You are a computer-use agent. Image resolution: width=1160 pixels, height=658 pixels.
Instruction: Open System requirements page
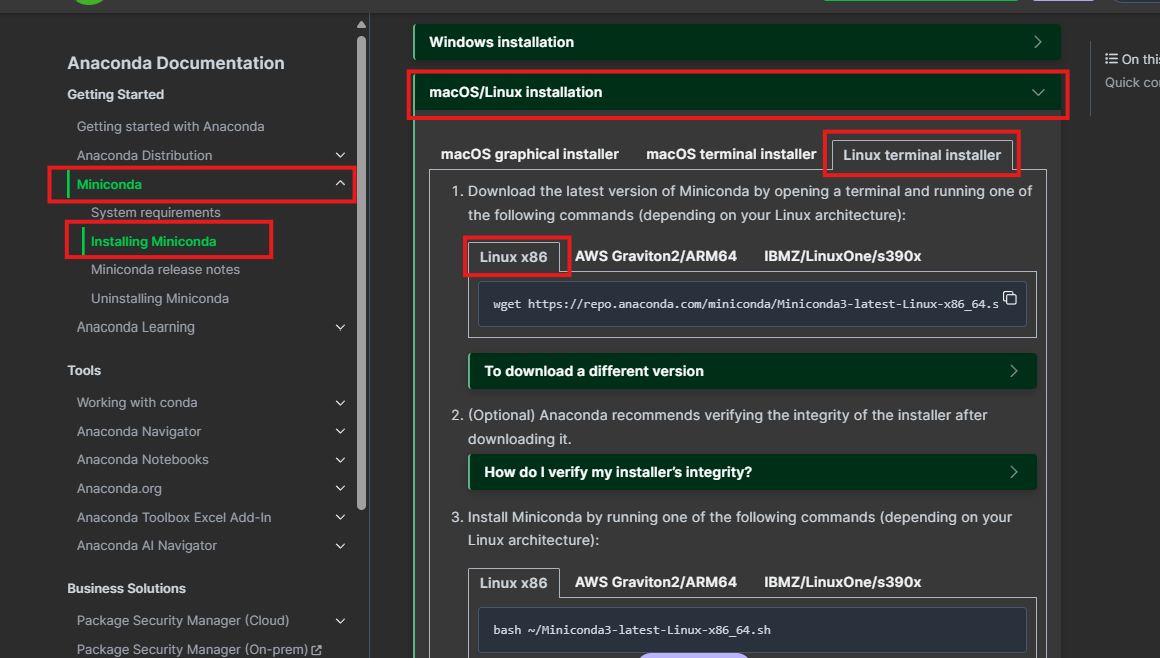[155, 212]
